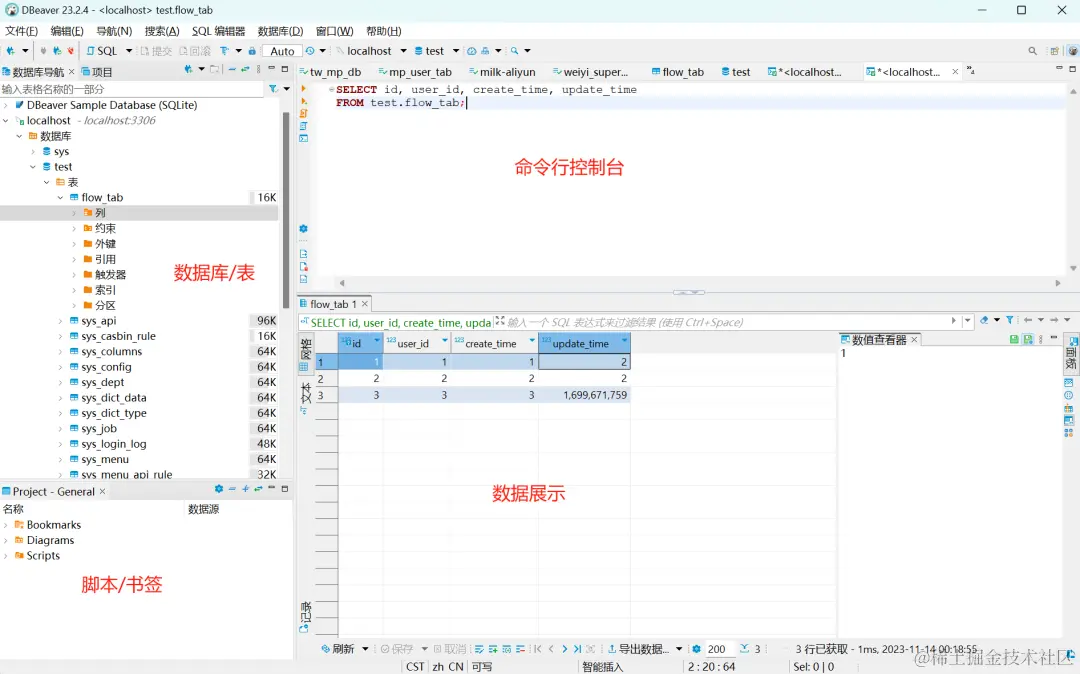Select the sys_config table in the tree
The image size is (1080, 674).
pyautogui.click(x=106, y=367)
